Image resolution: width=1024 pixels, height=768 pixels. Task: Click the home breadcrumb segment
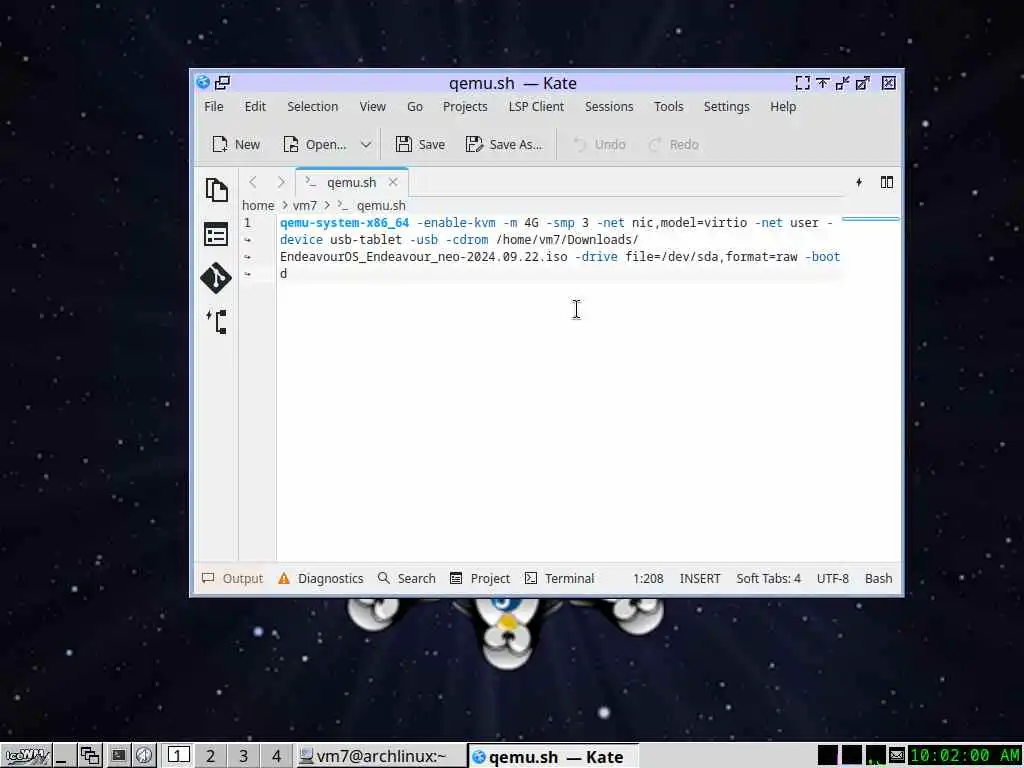tap(258, 206)
